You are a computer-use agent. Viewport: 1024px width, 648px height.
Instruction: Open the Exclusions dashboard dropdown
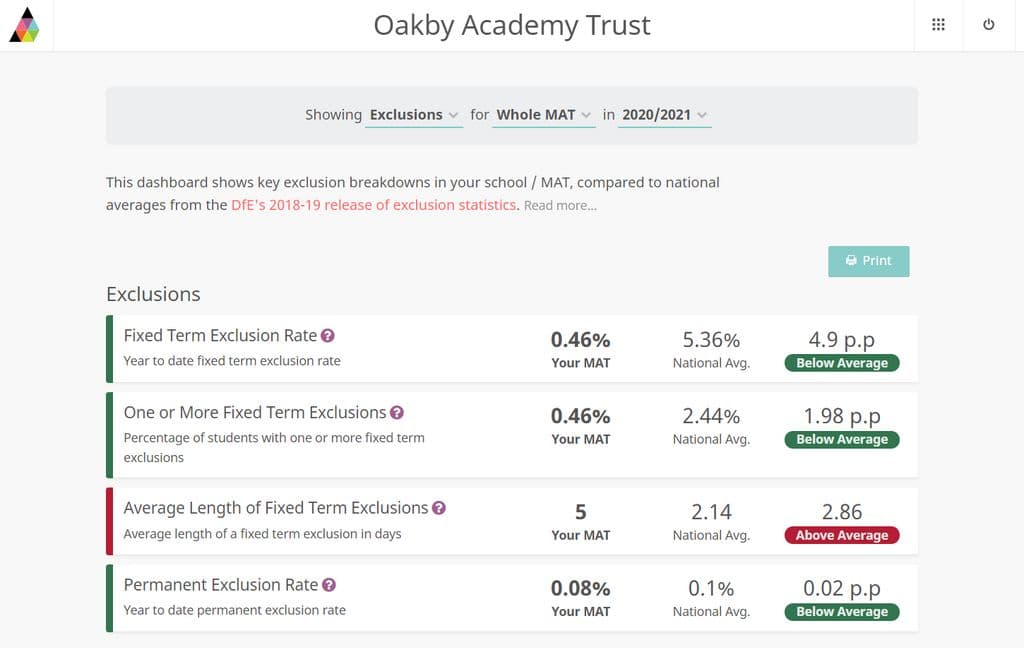tap(414, 115)
